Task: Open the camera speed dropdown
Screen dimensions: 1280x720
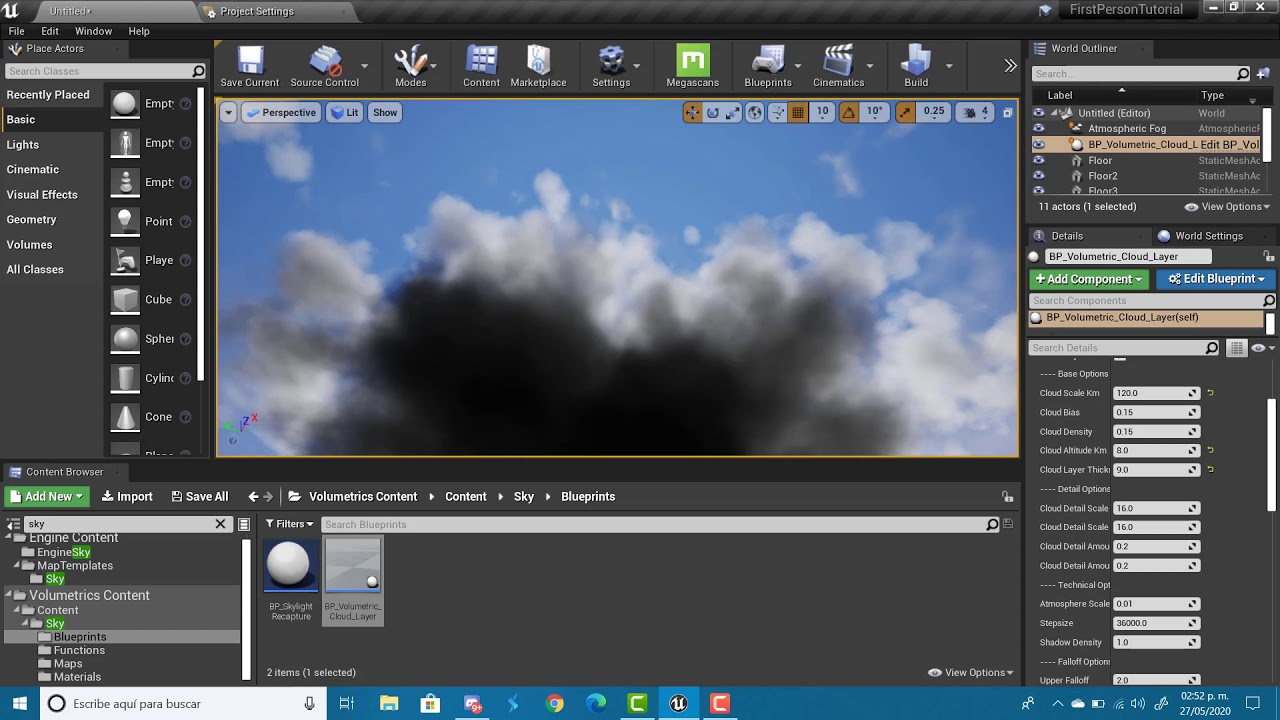Action: pyautogui.click(x=976, y=112)
